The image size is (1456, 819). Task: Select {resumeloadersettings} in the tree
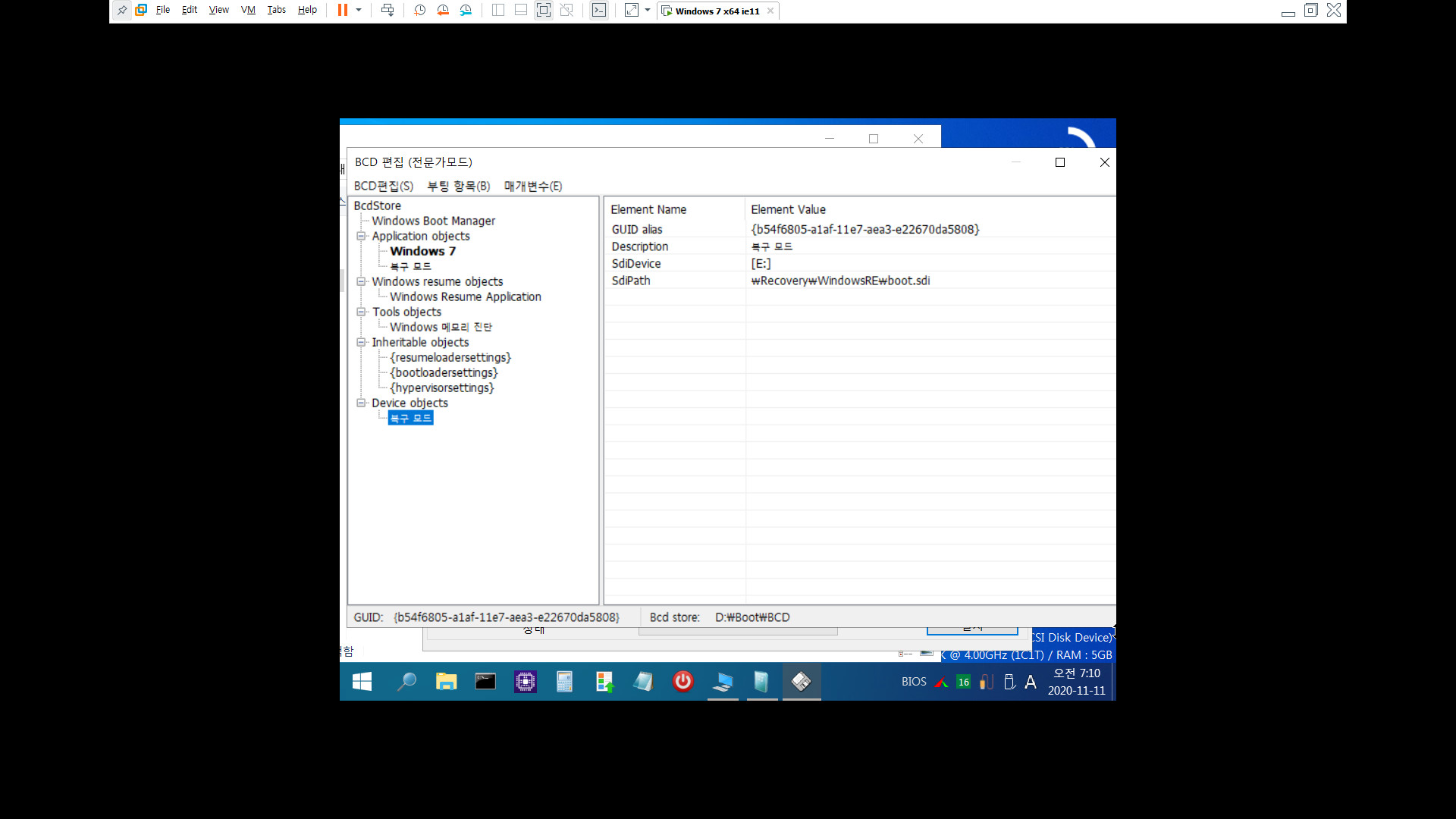coord(450,357)
